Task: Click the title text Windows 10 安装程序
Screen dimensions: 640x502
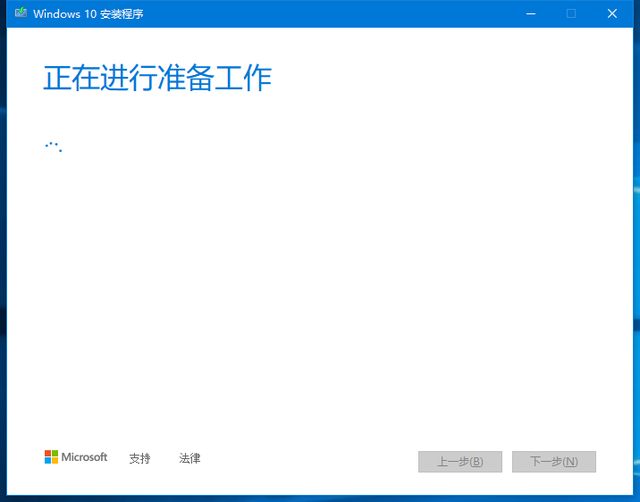Action: point(88,14)
